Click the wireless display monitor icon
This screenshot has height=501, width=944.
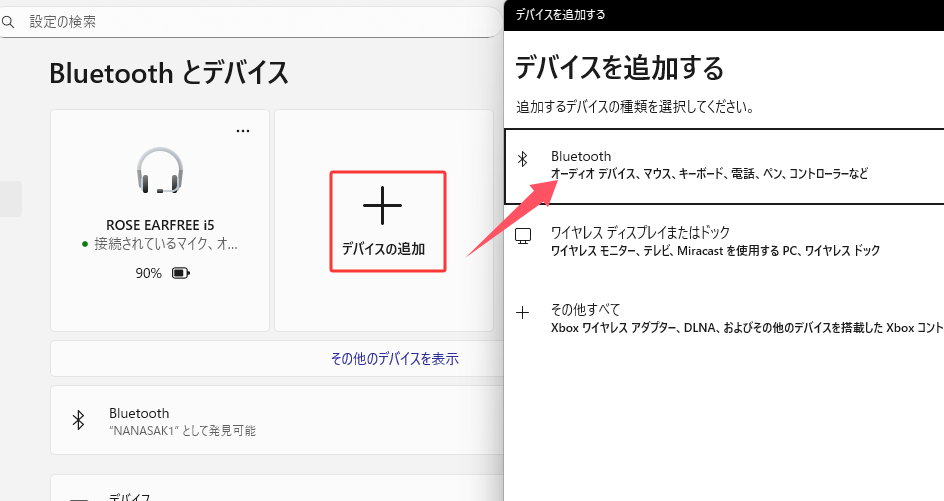(523, 236)
